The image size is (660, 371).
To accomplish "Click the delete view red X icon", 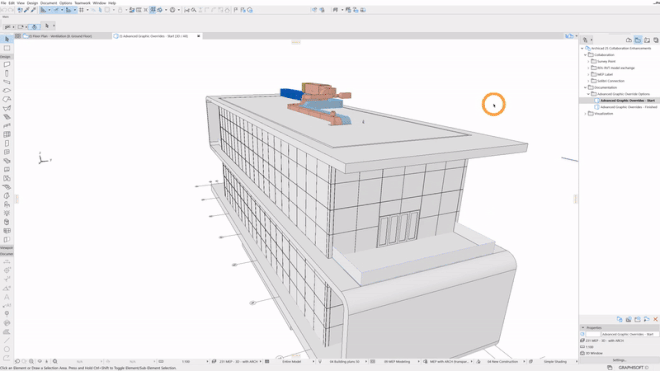I will pos(655,320).
